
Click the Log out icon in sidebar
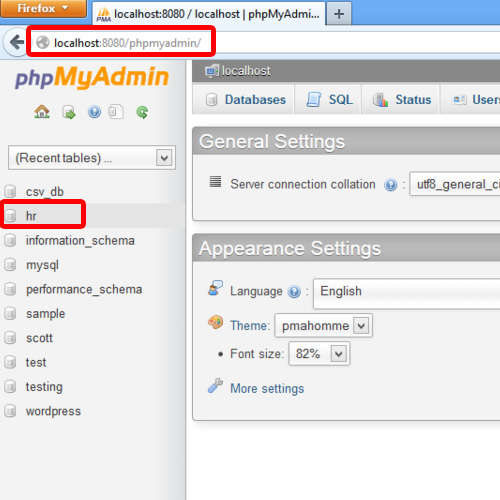69,112
